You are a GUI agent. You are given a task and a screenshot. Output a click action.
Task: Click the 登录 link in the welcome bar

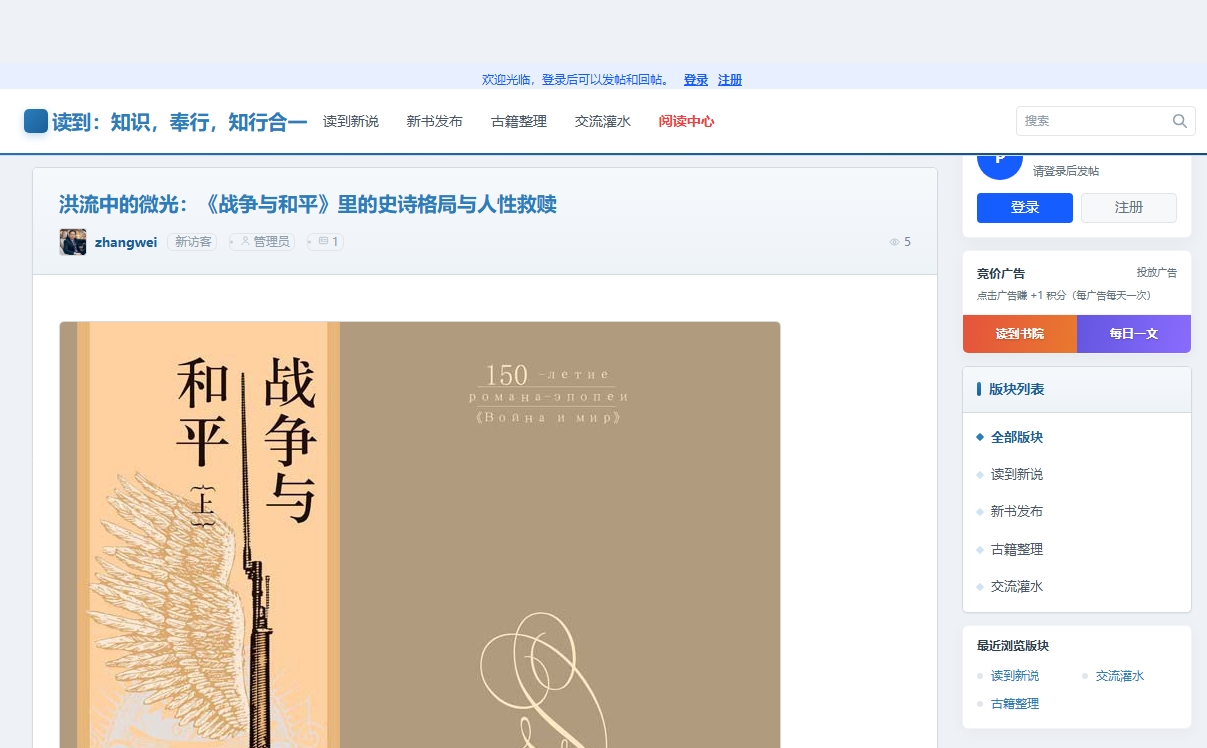pyautogui.click(x=696, y=80)
